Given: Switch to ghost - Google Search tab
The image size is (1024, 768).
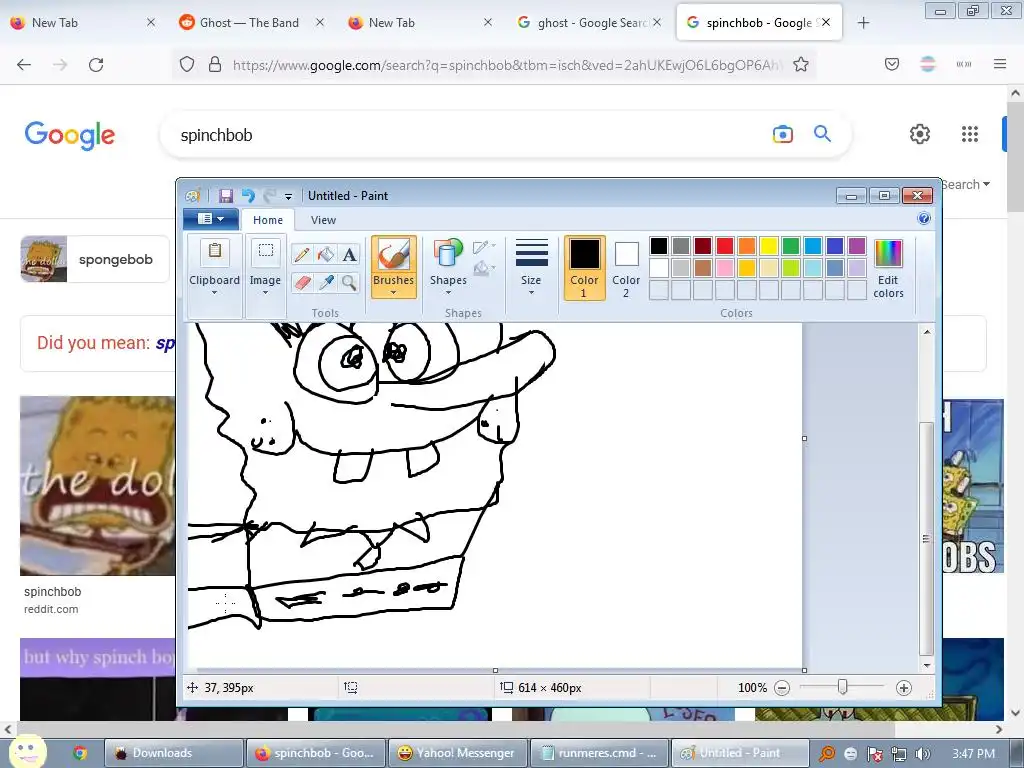Looking at the screenshot, I should coord(590,23).
